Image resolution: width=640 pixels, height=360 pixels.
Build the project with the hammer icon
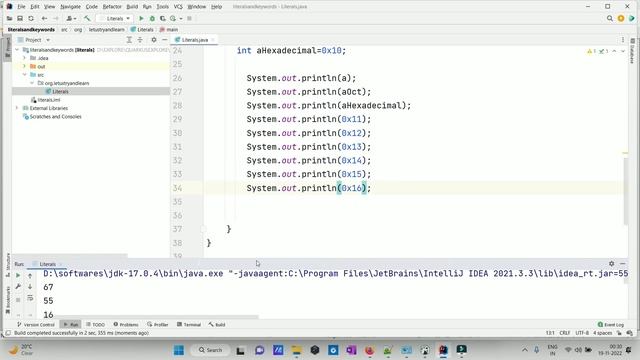click(x=87, y=18)
